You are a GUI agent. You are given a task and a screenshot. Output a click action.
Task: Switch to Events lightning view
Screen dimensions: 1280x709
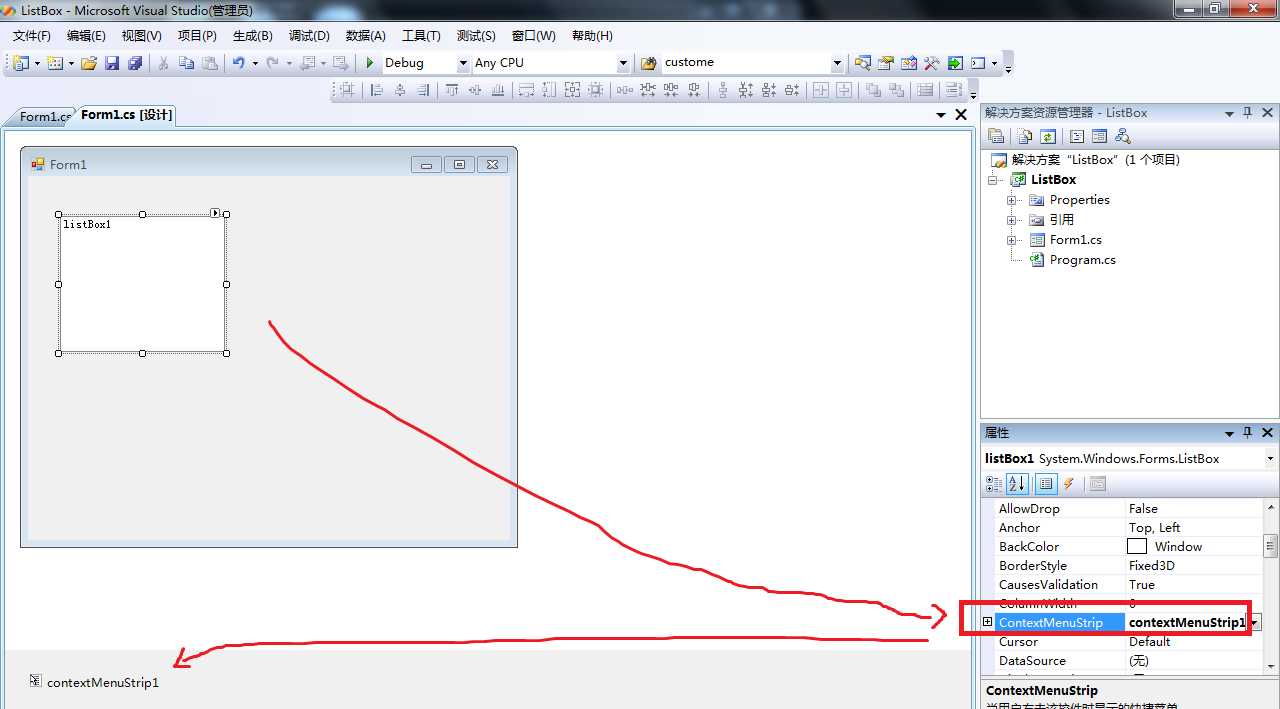(1069, 484)
